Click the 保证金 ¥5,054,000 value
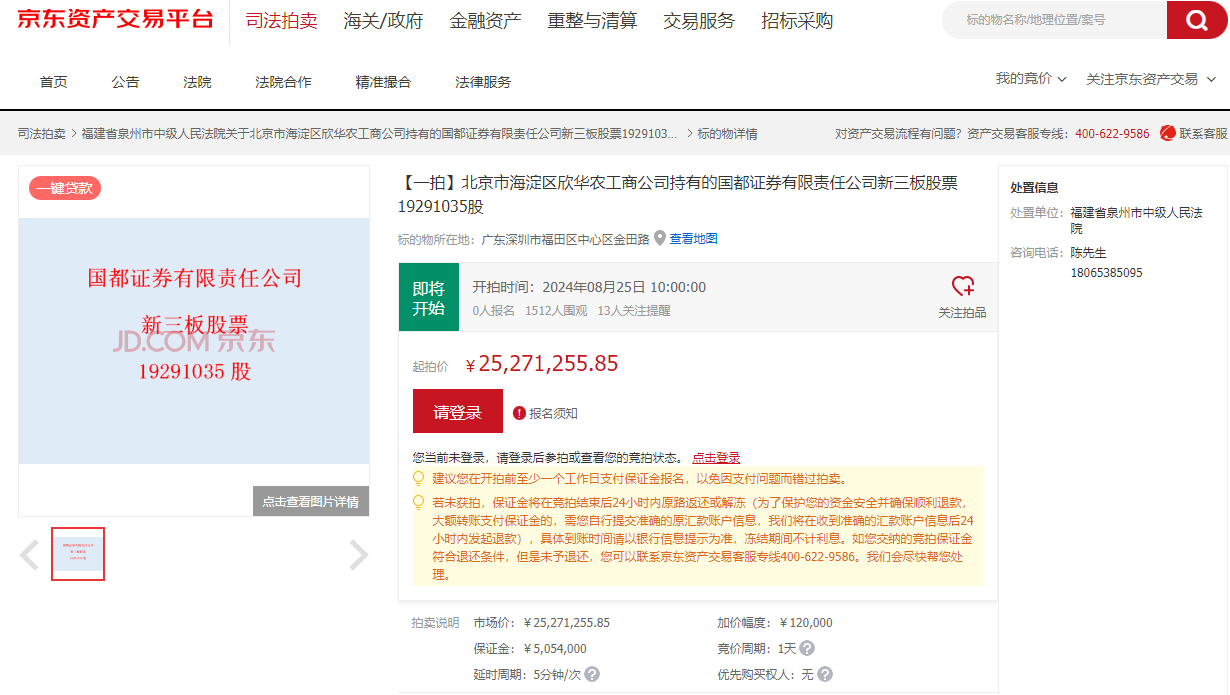 pos(555,648)
